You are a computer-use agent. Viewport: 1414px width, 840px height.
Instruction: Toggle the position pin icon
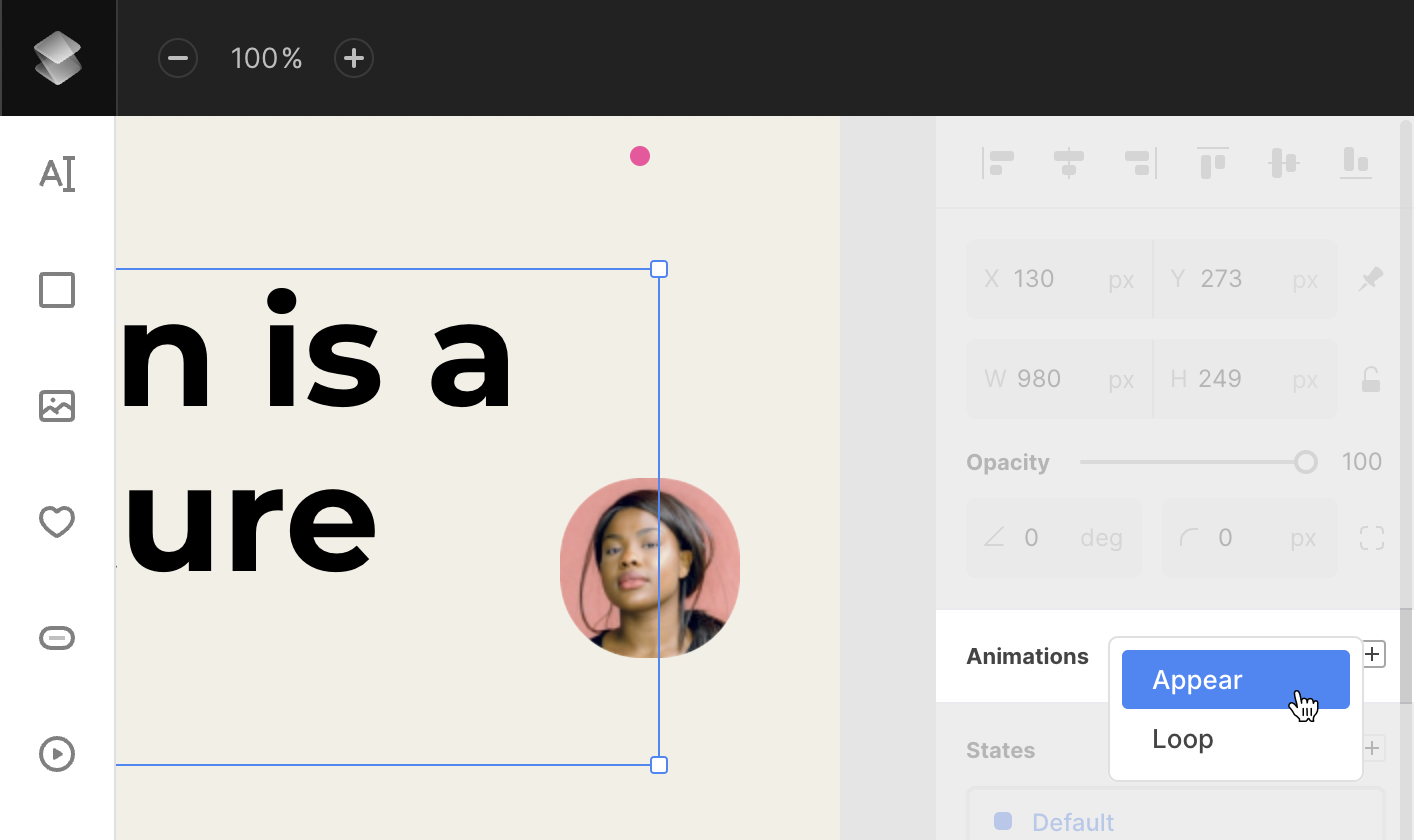pyautogui.click(x=1371, y=279)
